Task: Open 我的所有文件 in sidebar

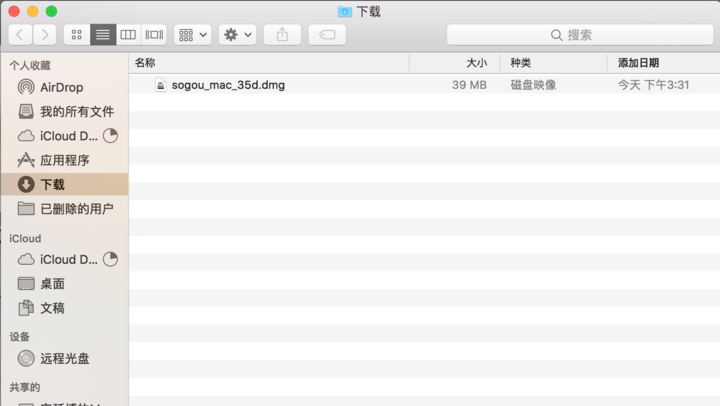Action: [x=65, y=112]
